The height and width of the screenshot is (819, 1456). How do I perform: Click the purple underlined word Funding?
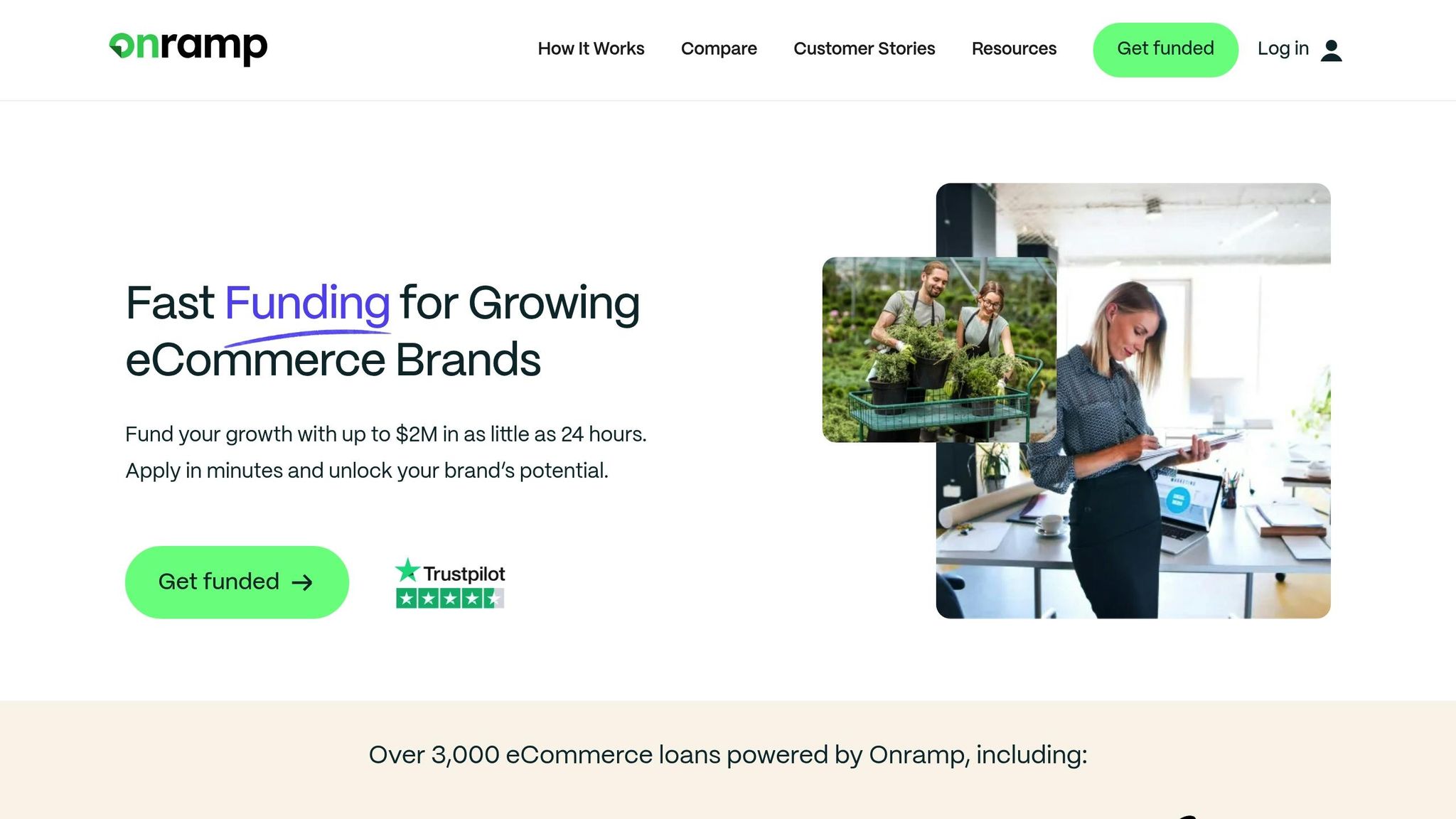(307, 304)
